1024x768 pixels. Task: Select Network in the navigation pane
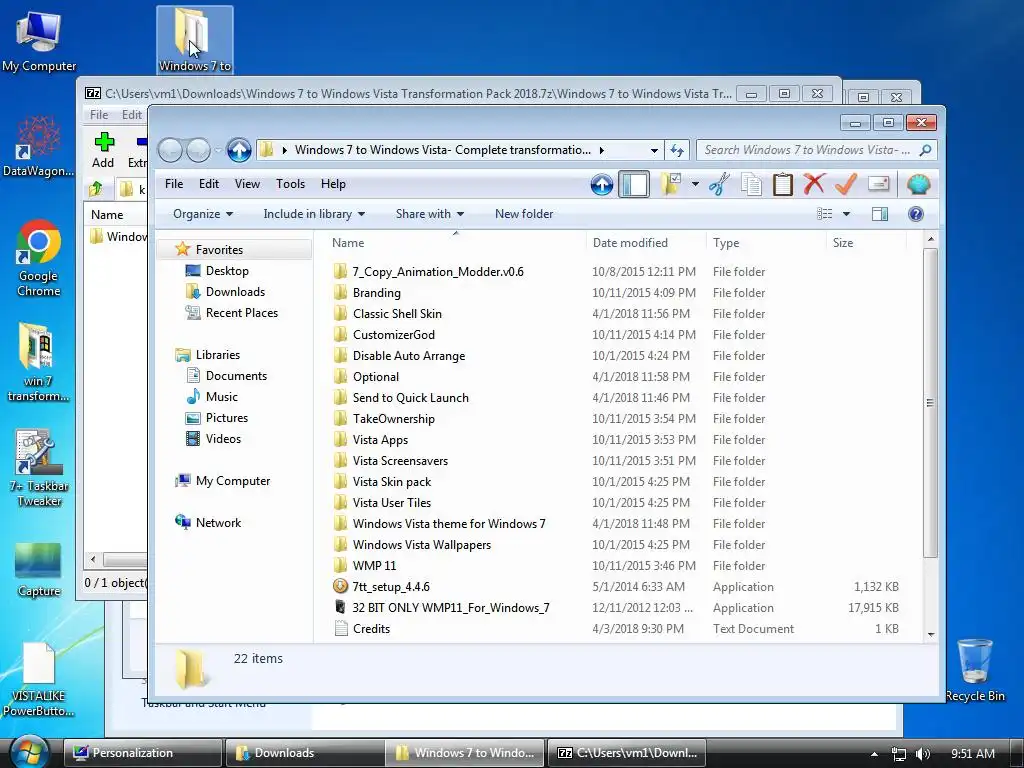point(218,523)
